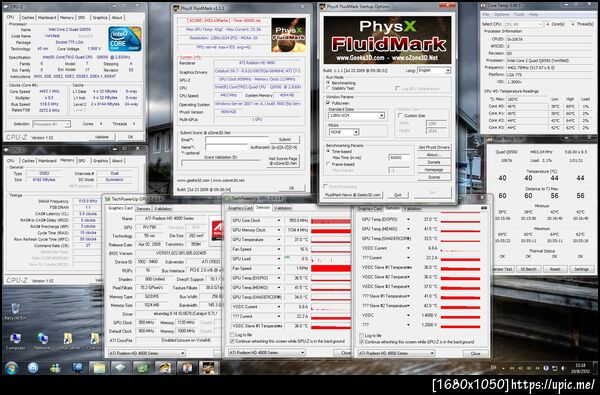600x395 pixels.
Task: Click Settings button in Real Temp
Action: coord(581,269)
